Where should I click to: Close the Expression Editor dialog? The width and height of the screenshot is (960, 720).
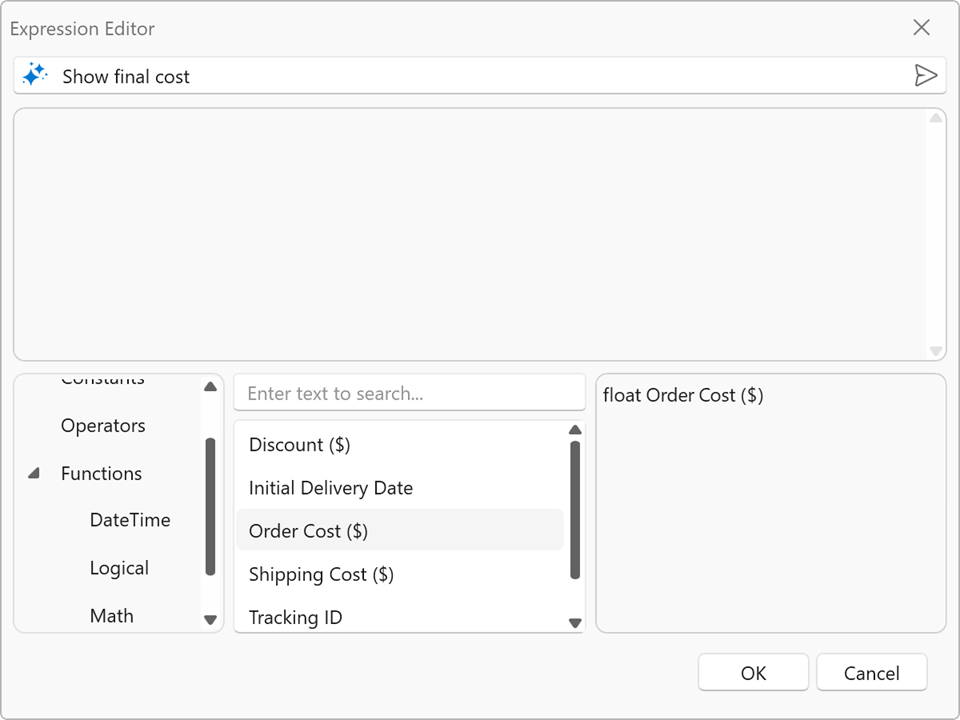coord(921,28)
